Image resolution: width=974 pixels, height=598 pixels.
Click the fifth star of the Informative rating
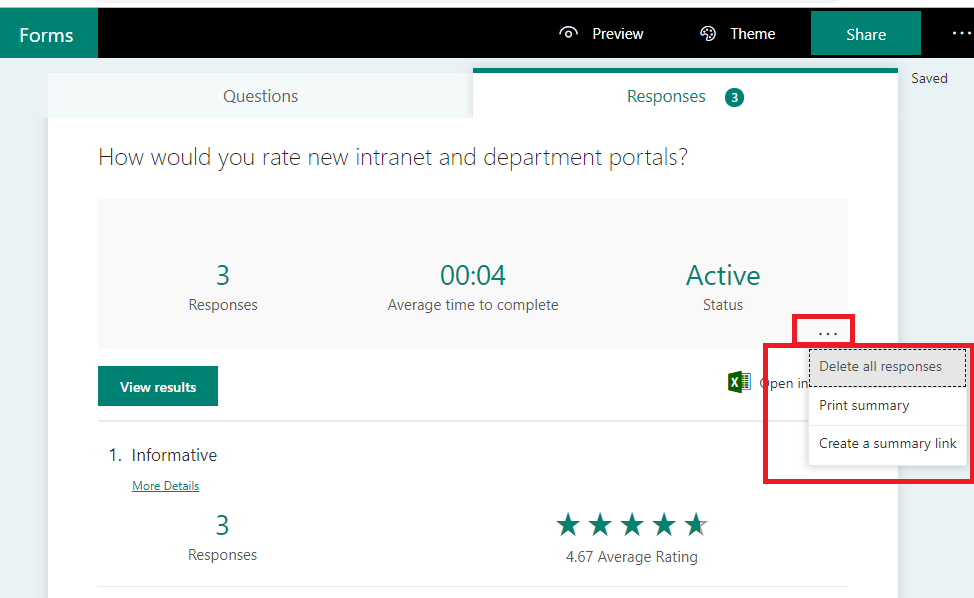(x=696, y=523)
